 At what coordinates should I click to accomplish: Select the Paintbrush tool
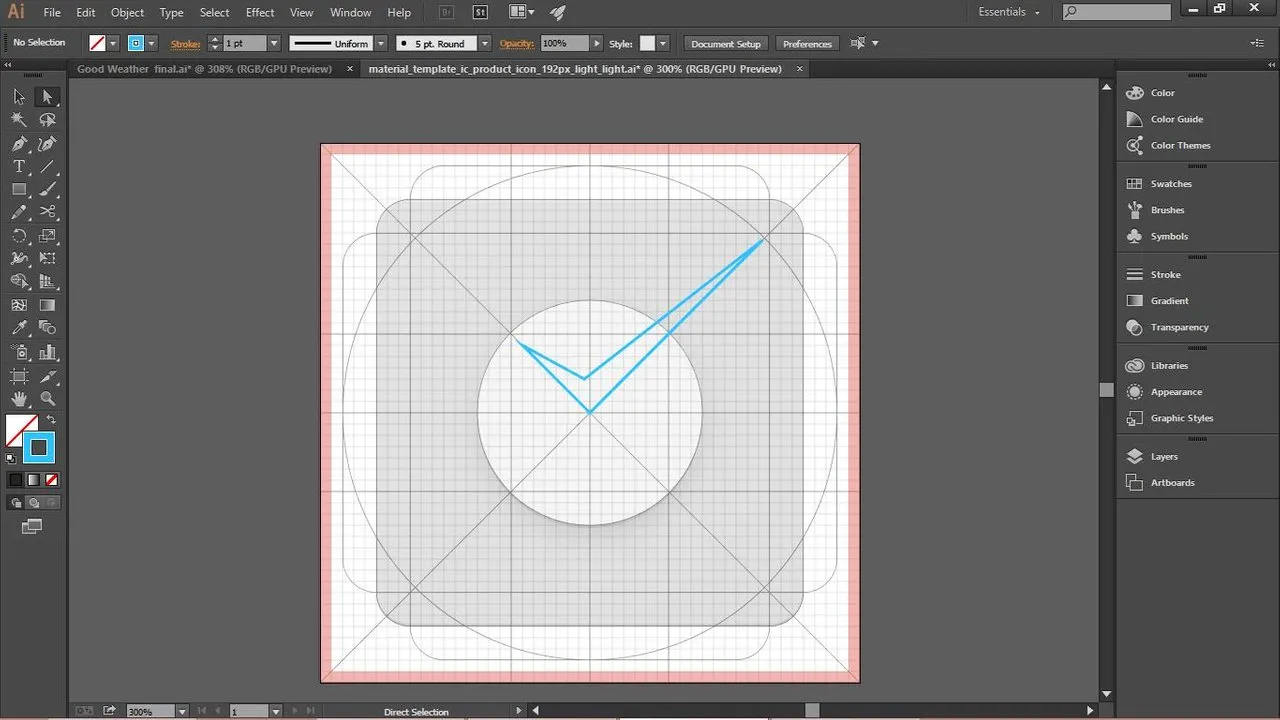point(47,189)
